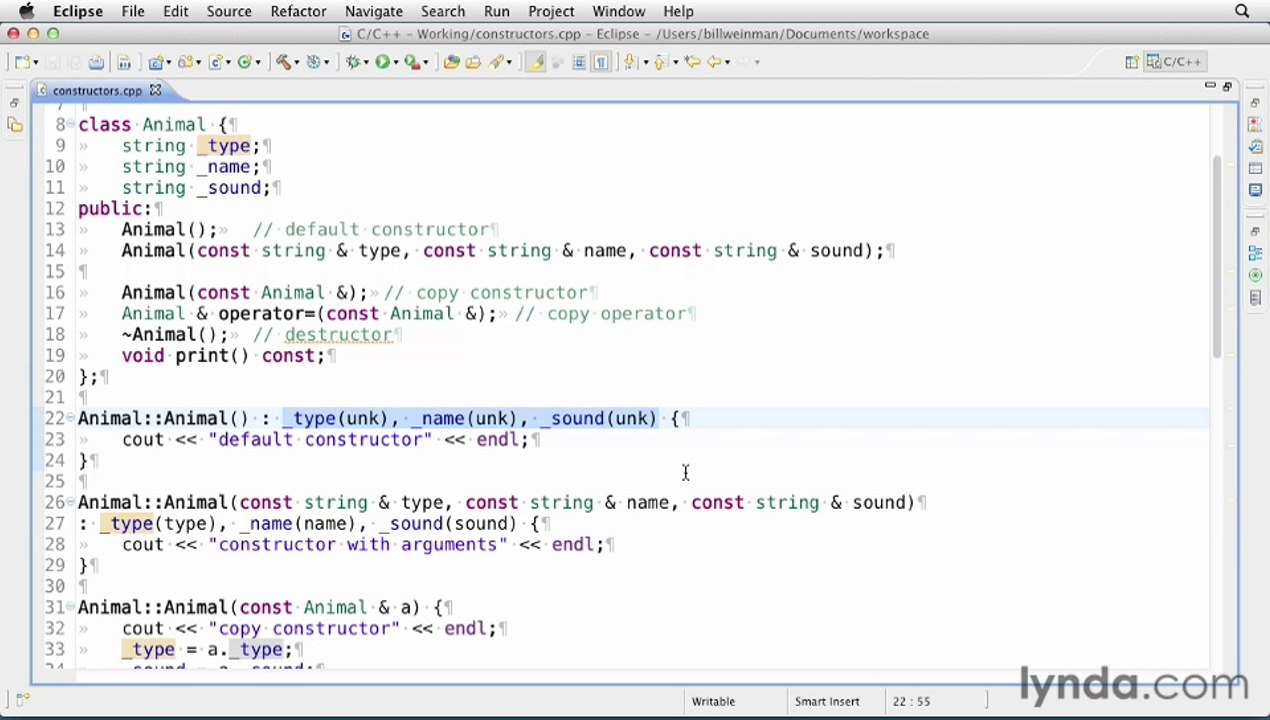
Task: Open the Console view from right trim
Action: tap(1255, 190)
